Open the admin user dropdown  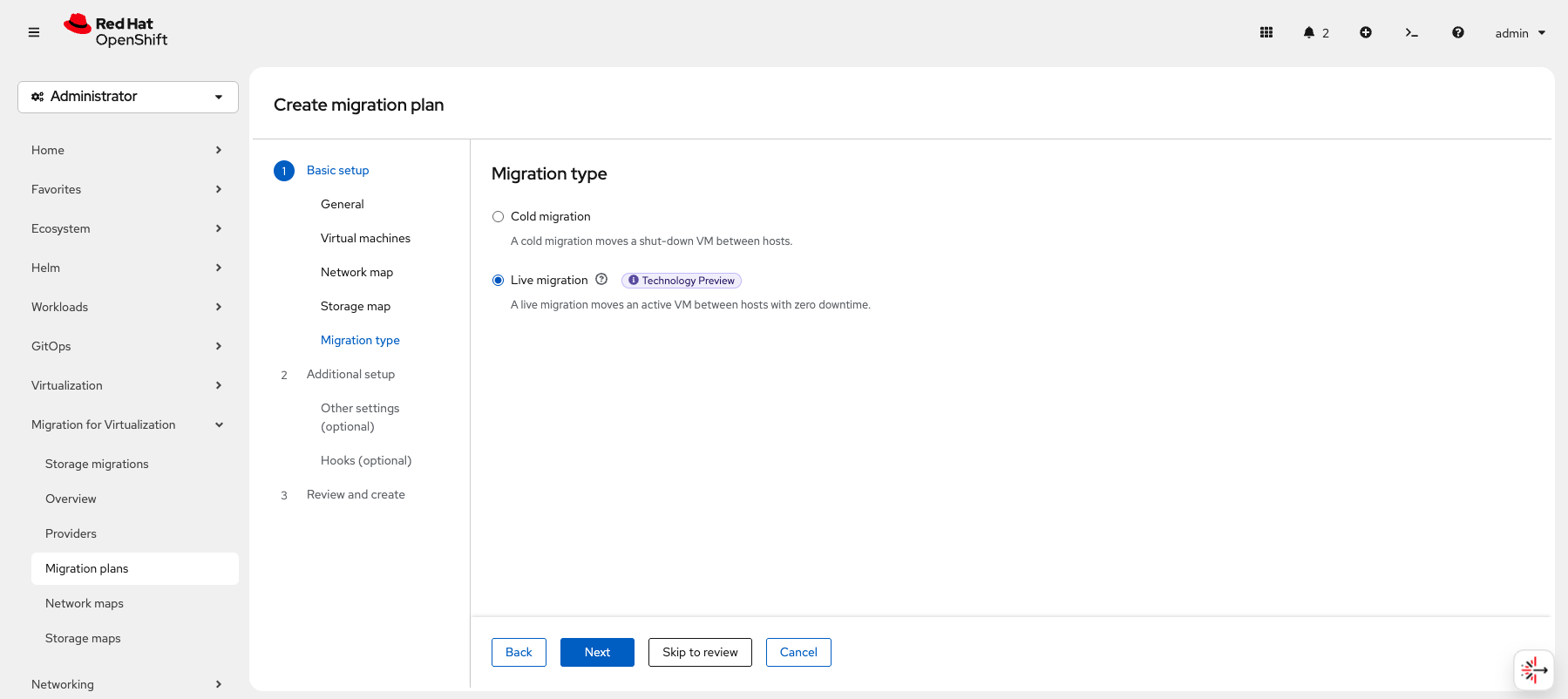[1519, 33]
